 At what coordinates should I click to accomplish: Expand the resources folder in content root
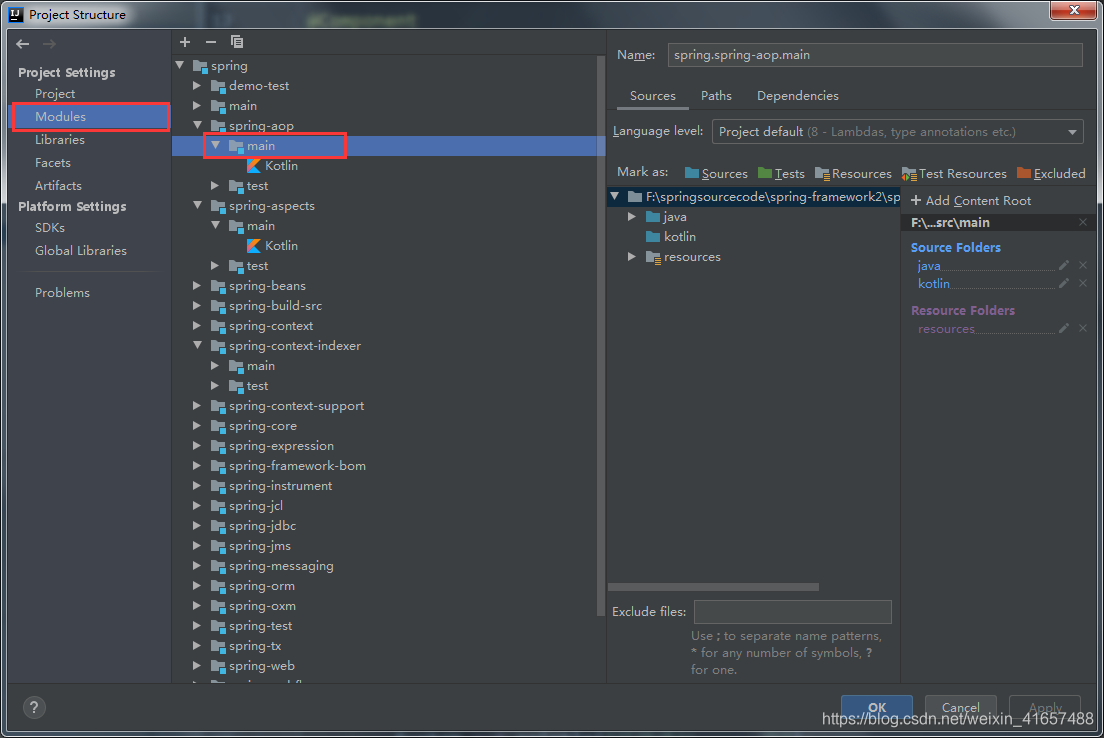(632, 257)
